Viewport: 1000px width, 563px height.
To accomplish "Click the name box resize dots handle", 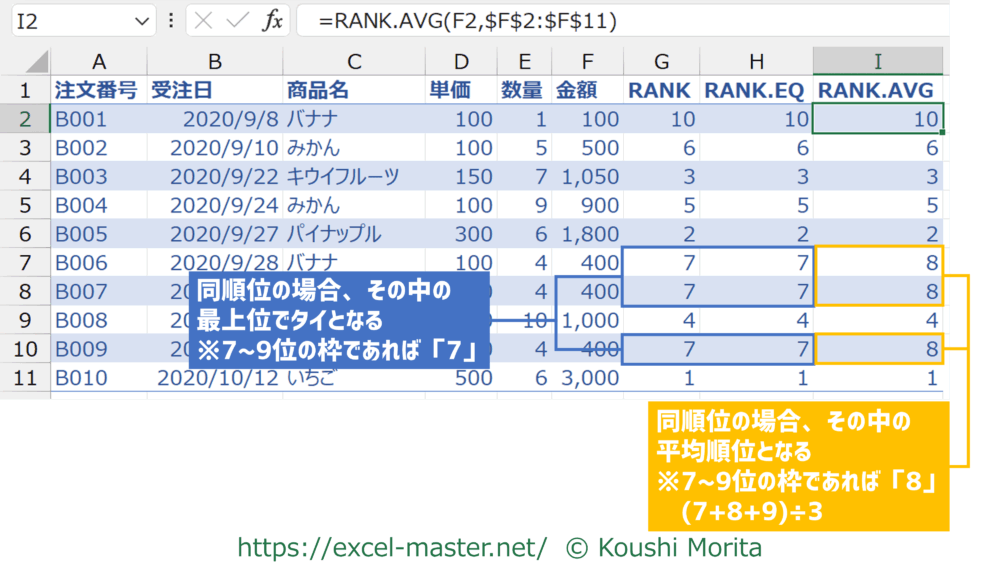I will [x=171, y=21].
